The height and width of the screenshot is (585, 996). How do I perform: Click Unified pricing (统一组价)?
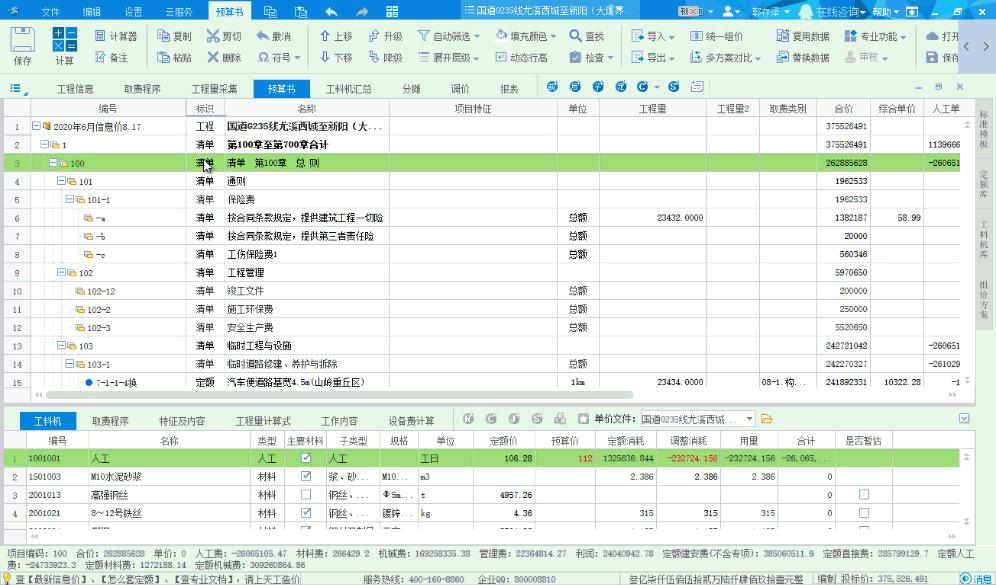coord(717,36)
